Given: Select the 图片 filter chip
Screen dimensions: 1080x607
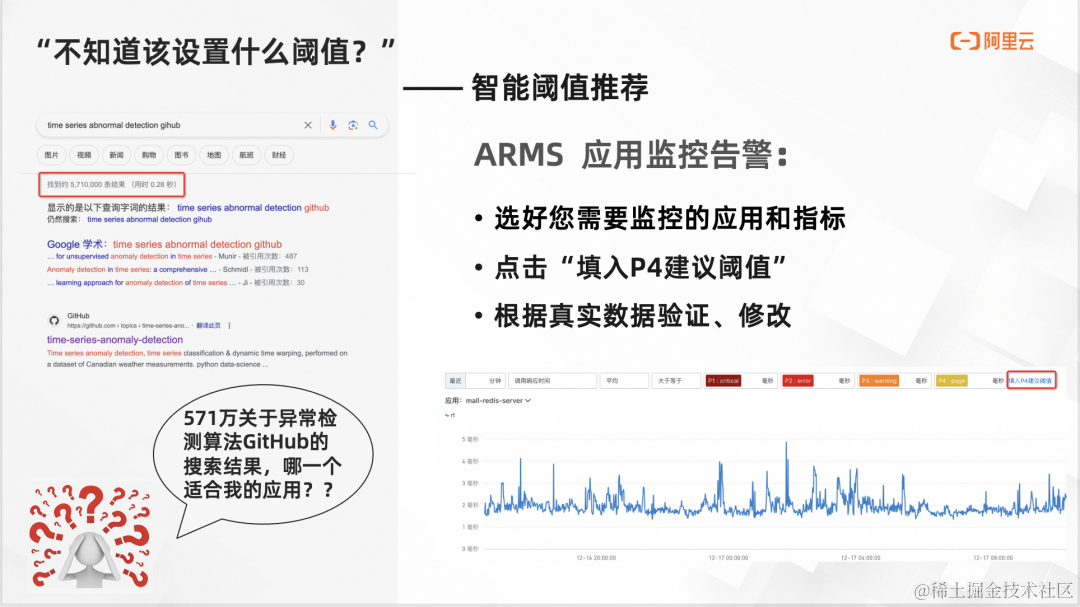Looking at the screenshot, I should point(52,155).
